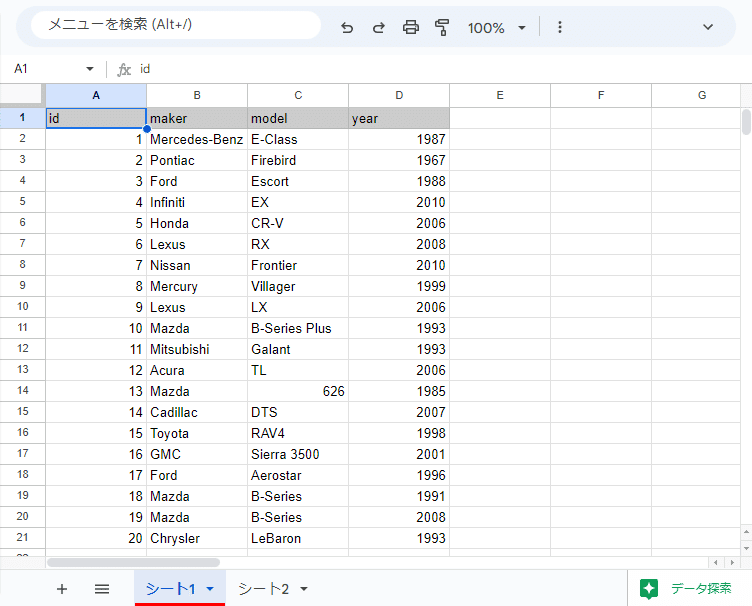Click the CR-V cell

298,223
